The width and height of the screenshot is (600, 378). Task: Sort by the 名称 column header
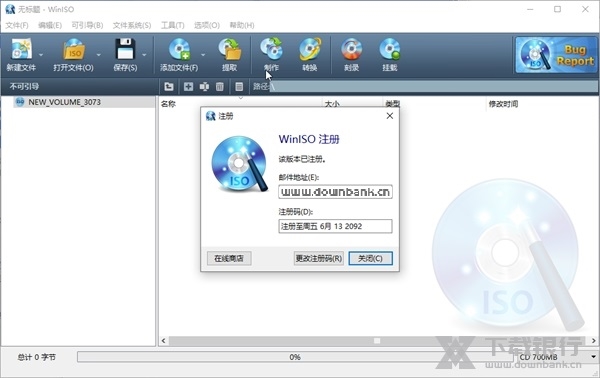coord(168,104)
